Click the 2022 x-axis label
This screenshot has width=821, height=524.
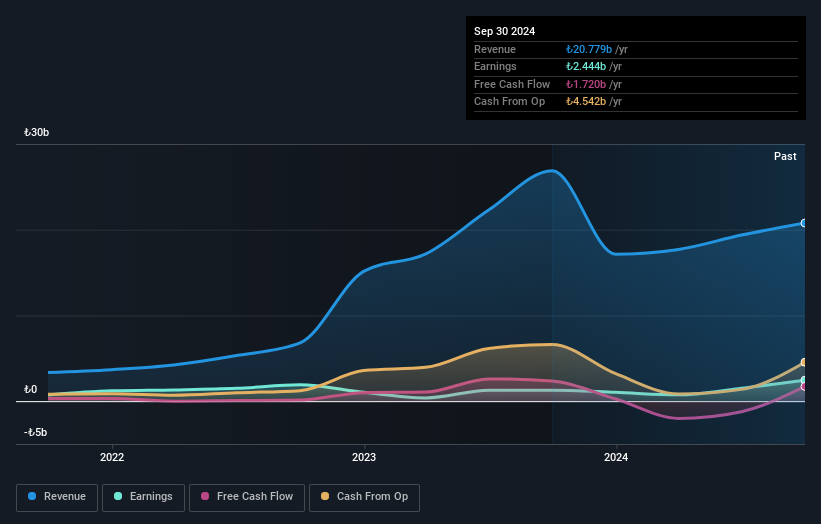click(x=112, y=457)
